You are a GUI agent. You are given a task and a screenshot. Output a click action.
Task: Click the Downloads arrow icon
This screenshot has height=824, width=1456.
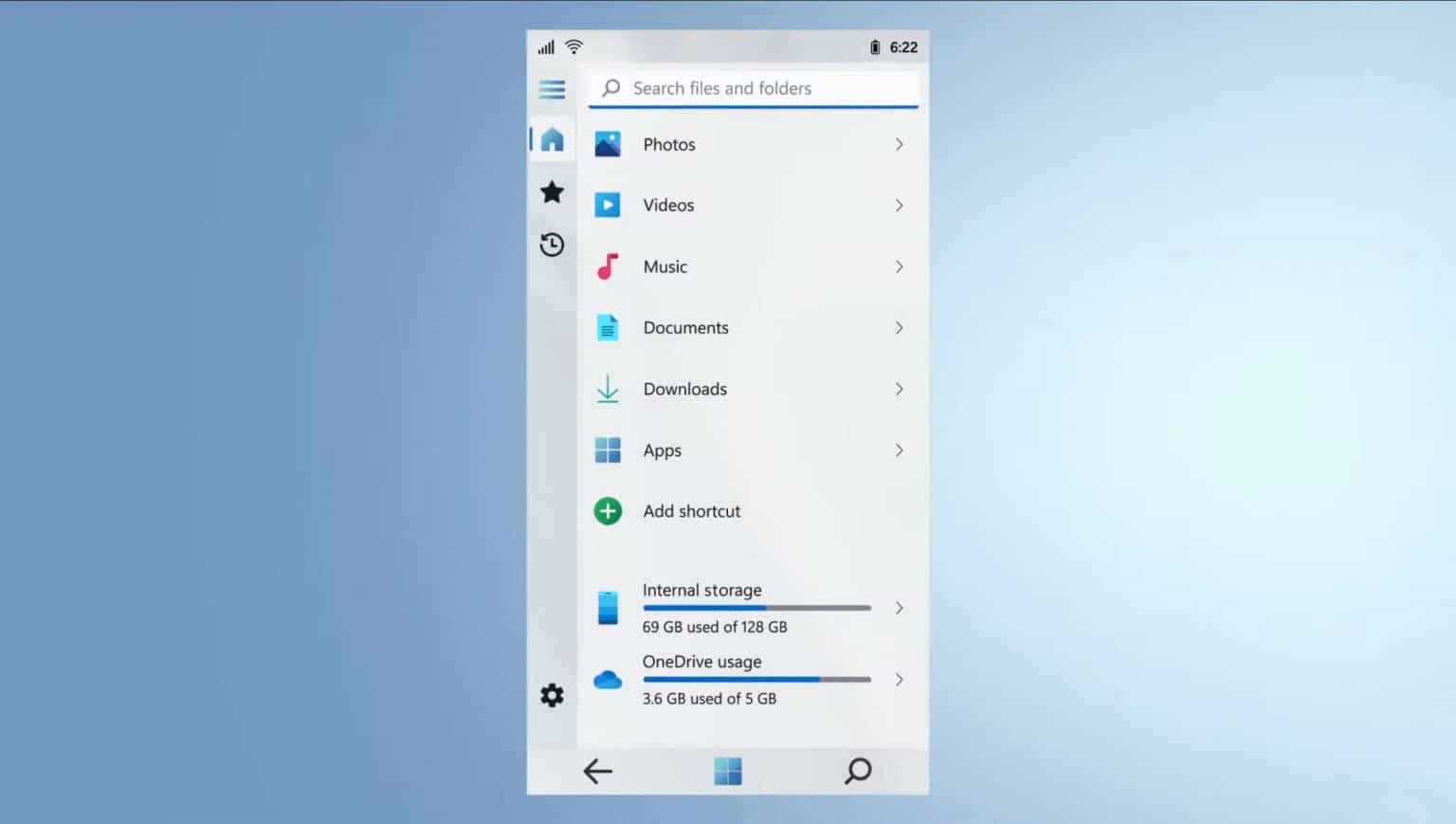607,389
